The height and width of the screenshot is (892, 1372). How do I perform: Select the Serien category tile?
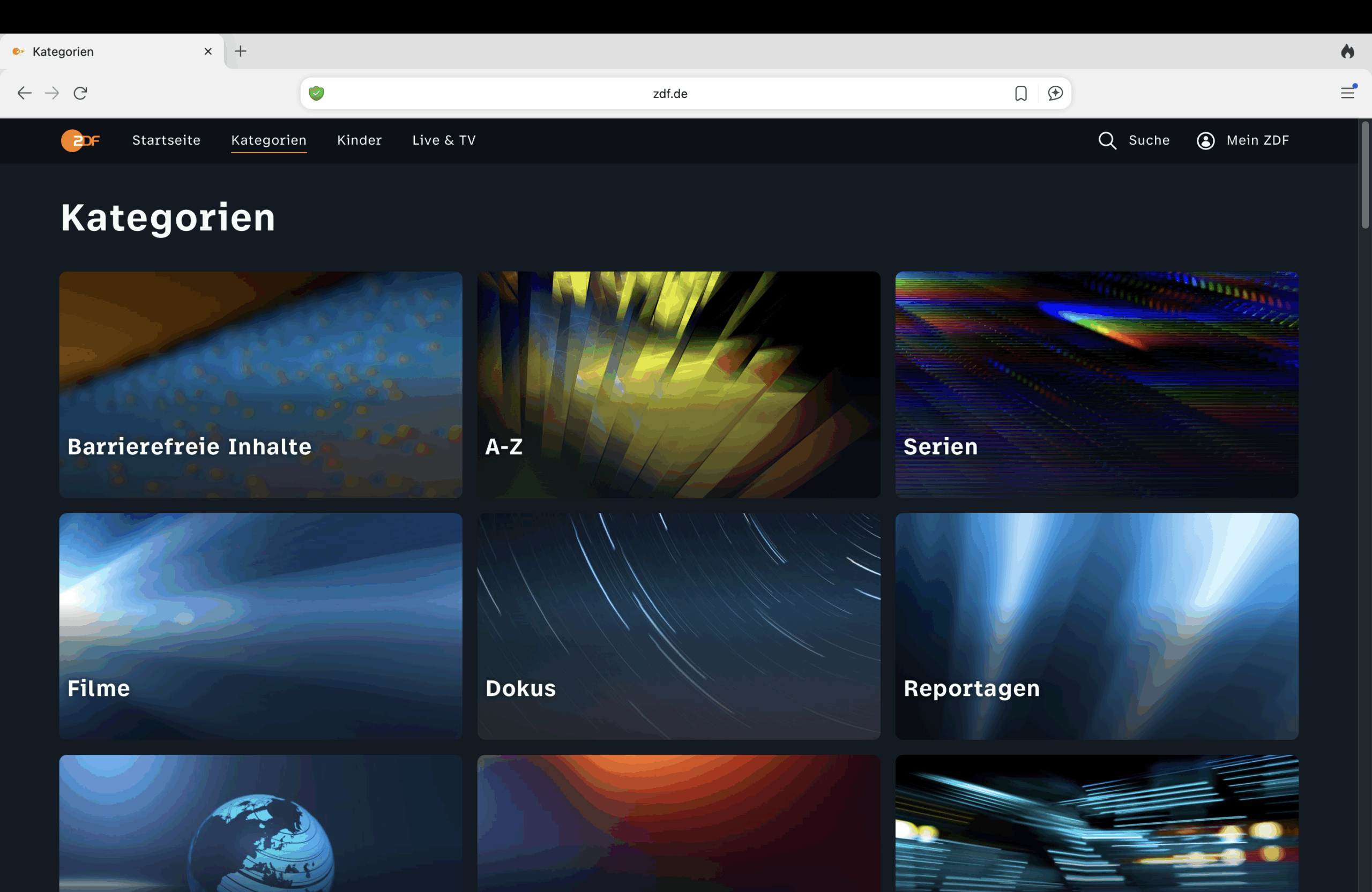point(1096,384)
